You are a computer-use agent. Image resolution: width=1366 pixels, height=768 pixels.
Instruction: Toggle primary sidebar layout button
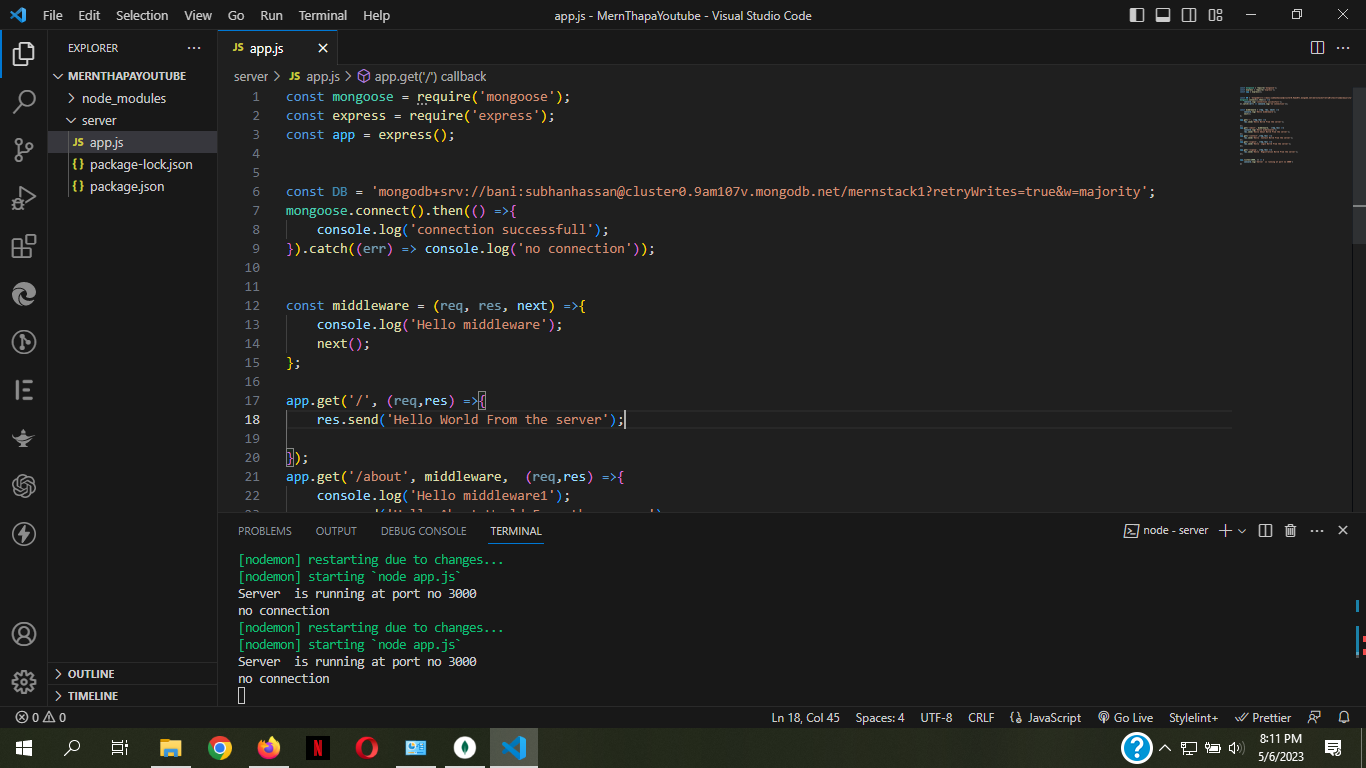pyautogui.click(x=1137, y=15)
